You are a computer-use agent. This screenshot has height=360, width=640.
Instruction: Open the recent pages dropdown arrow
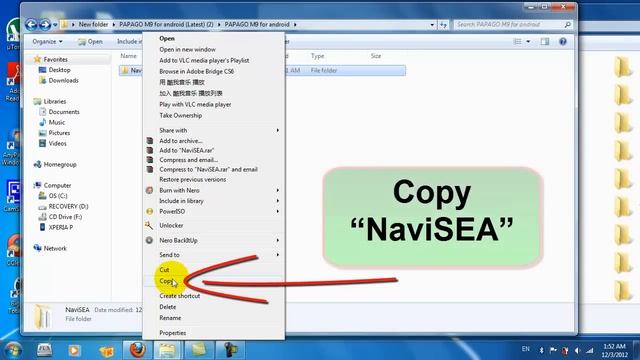click(55, 25)
